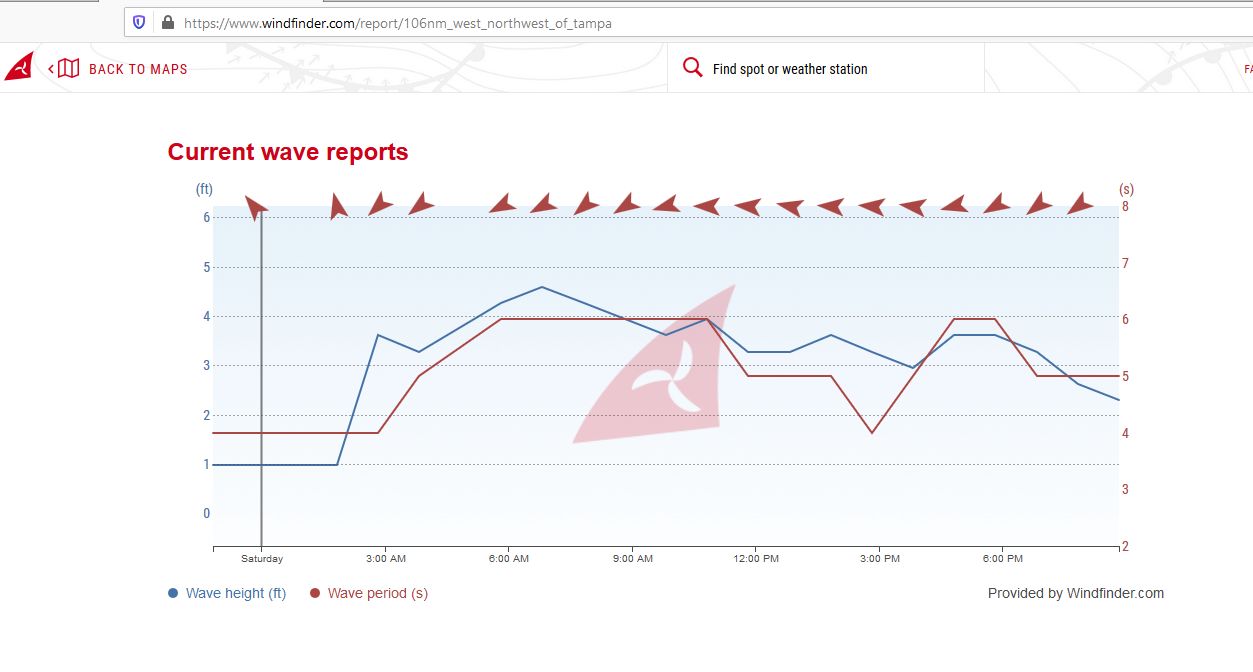Open the tracking protection shield icon
The height and width of the screenshot is (672, 1253).
[x=139, y=22]
